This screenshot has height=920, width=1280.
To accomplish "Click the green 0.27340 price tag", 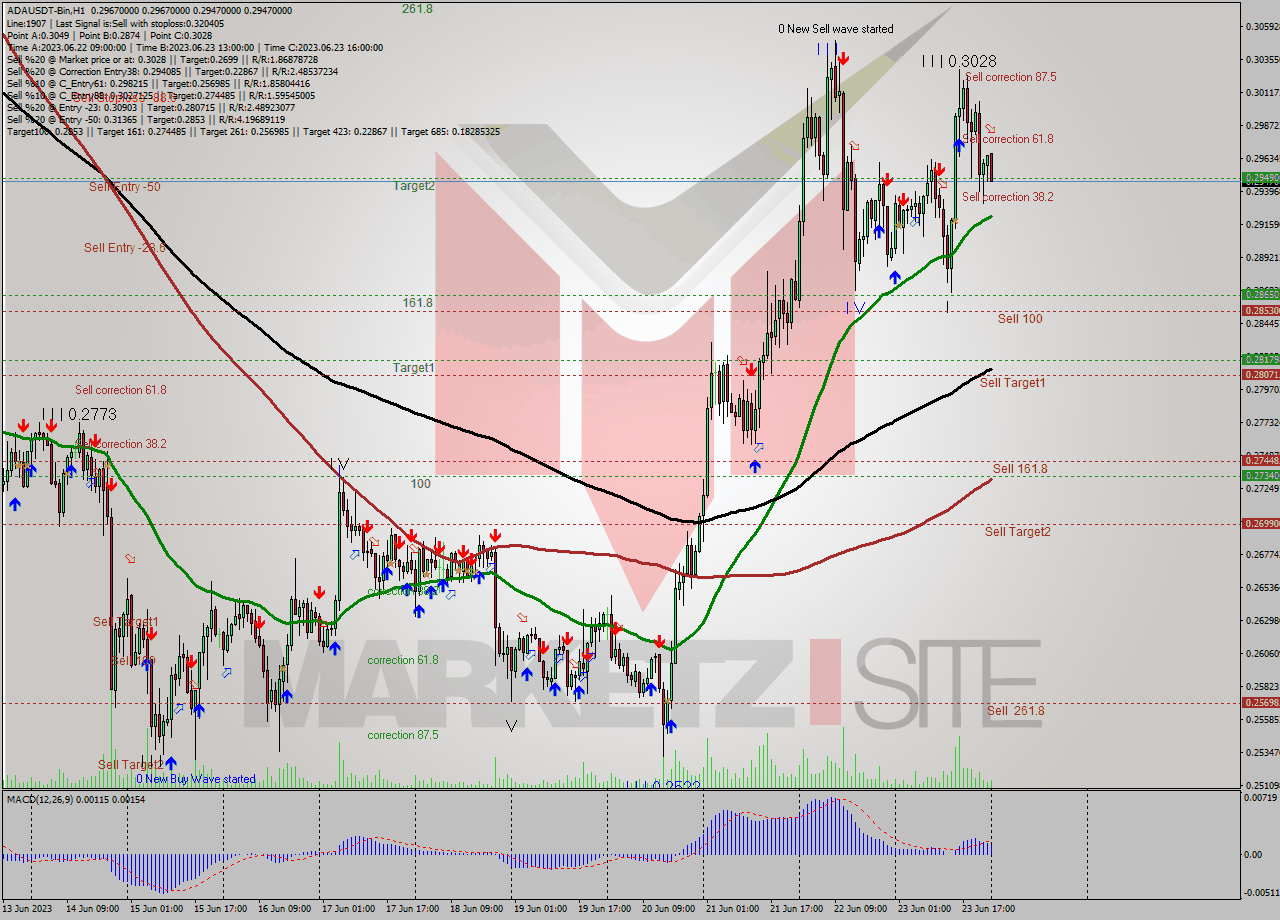I will (x=1260, y=476).
